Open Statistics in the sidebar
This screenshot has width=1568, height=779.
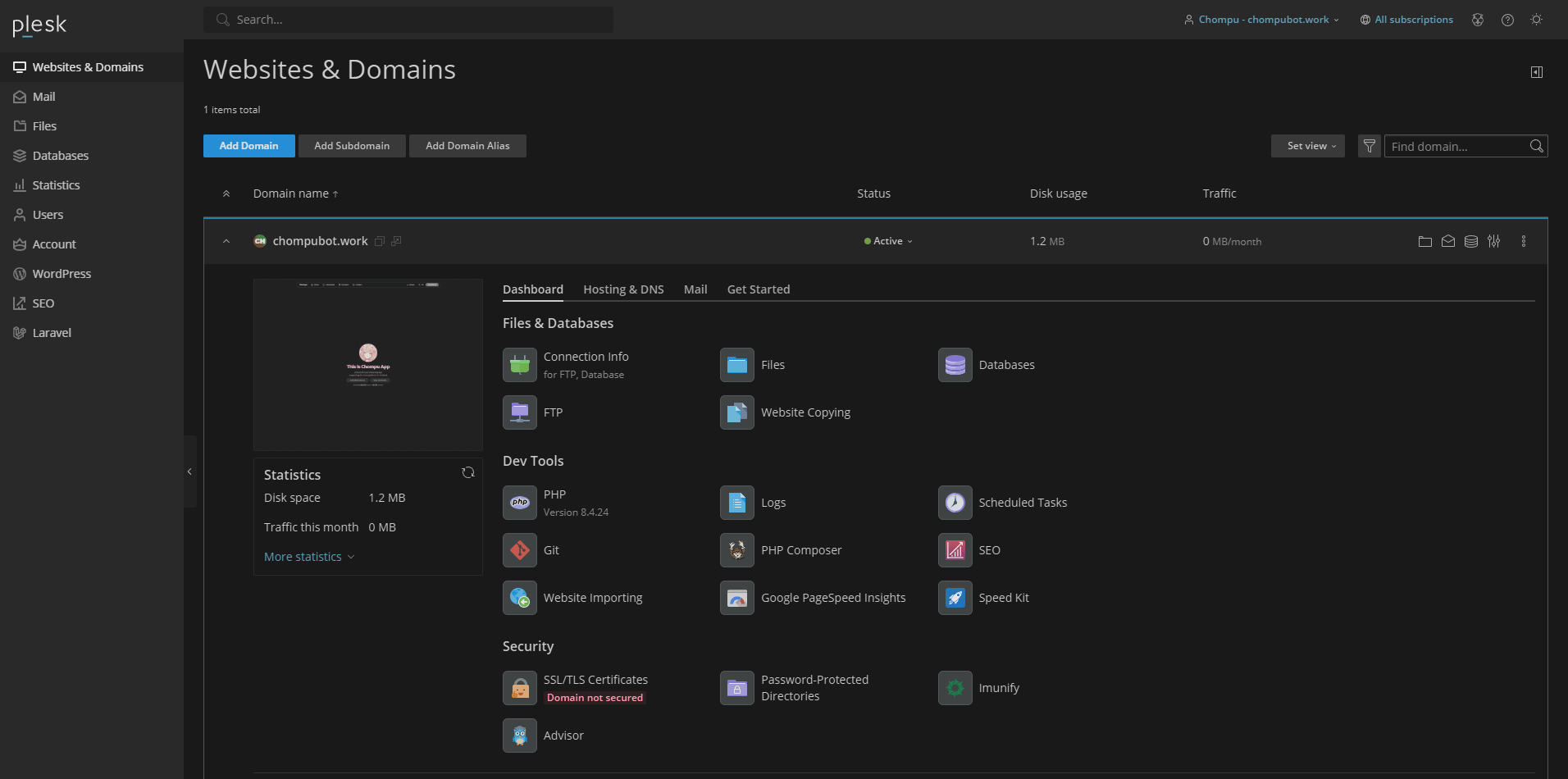pos(92,185)
